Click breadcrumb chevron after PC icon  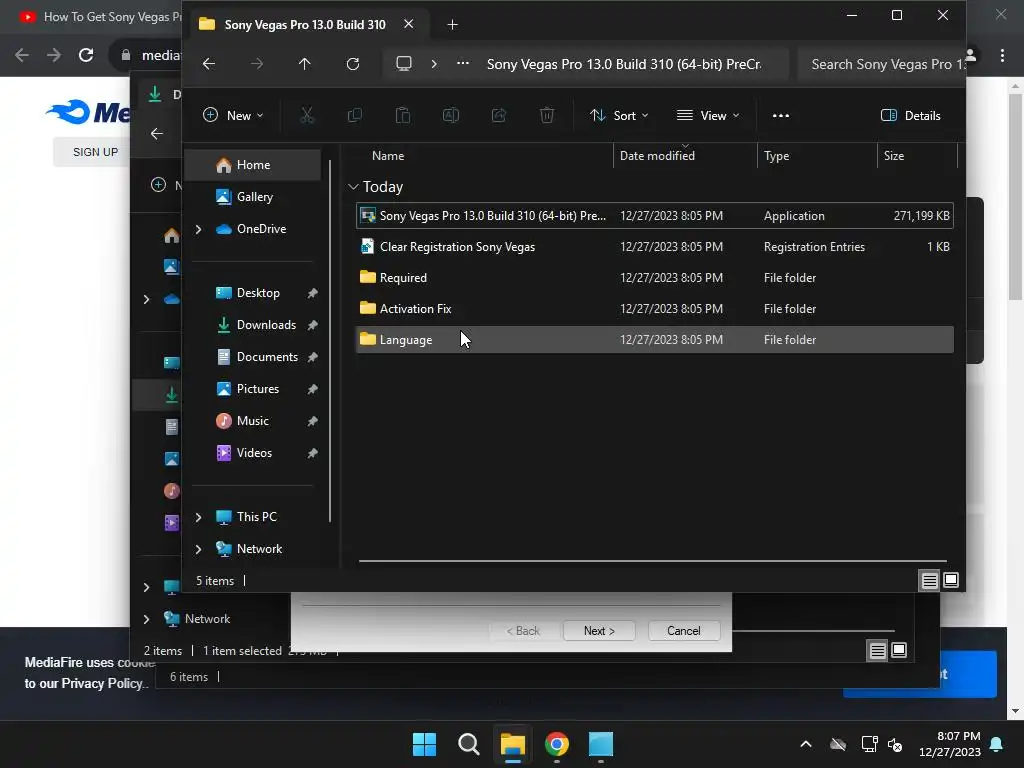tap(434, 63)
